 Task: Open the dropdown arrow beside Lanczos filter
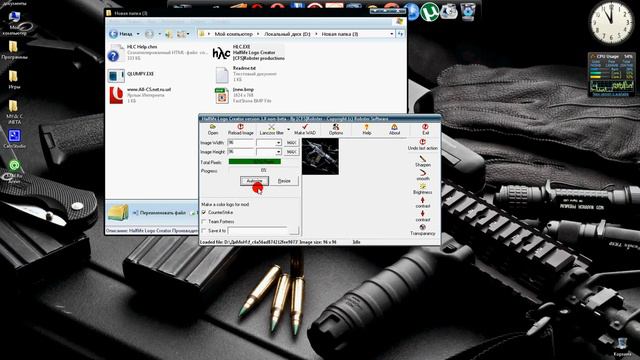[x=289, y=129]
